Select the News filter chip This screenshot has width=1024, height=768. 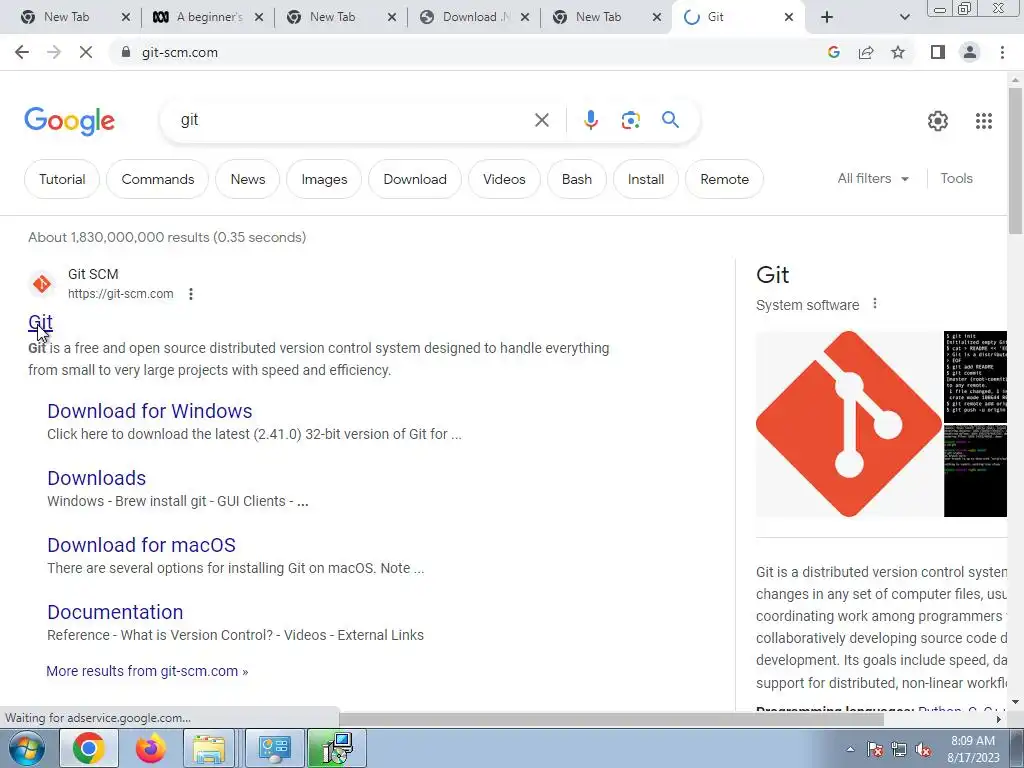coord(248,179)
